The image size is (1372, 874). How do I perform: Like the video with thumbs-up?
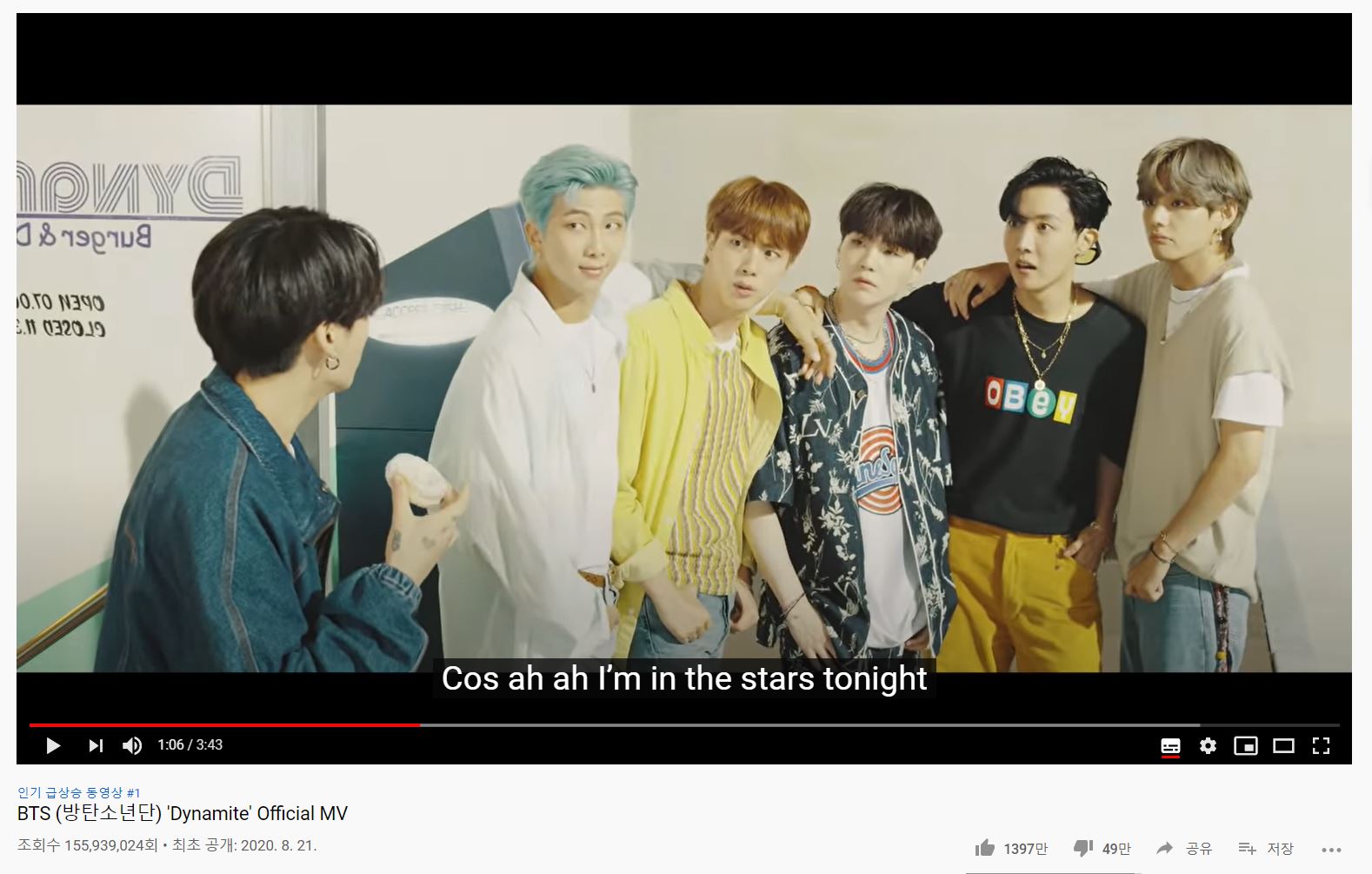[x=985, y=848]
